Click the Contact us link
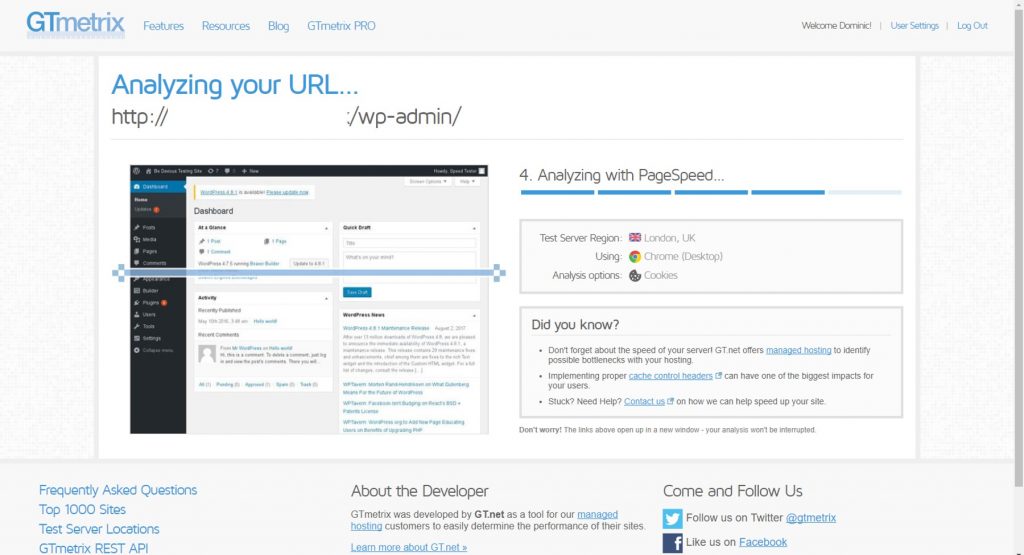The image size is (1024, 555). pos(644,401)
